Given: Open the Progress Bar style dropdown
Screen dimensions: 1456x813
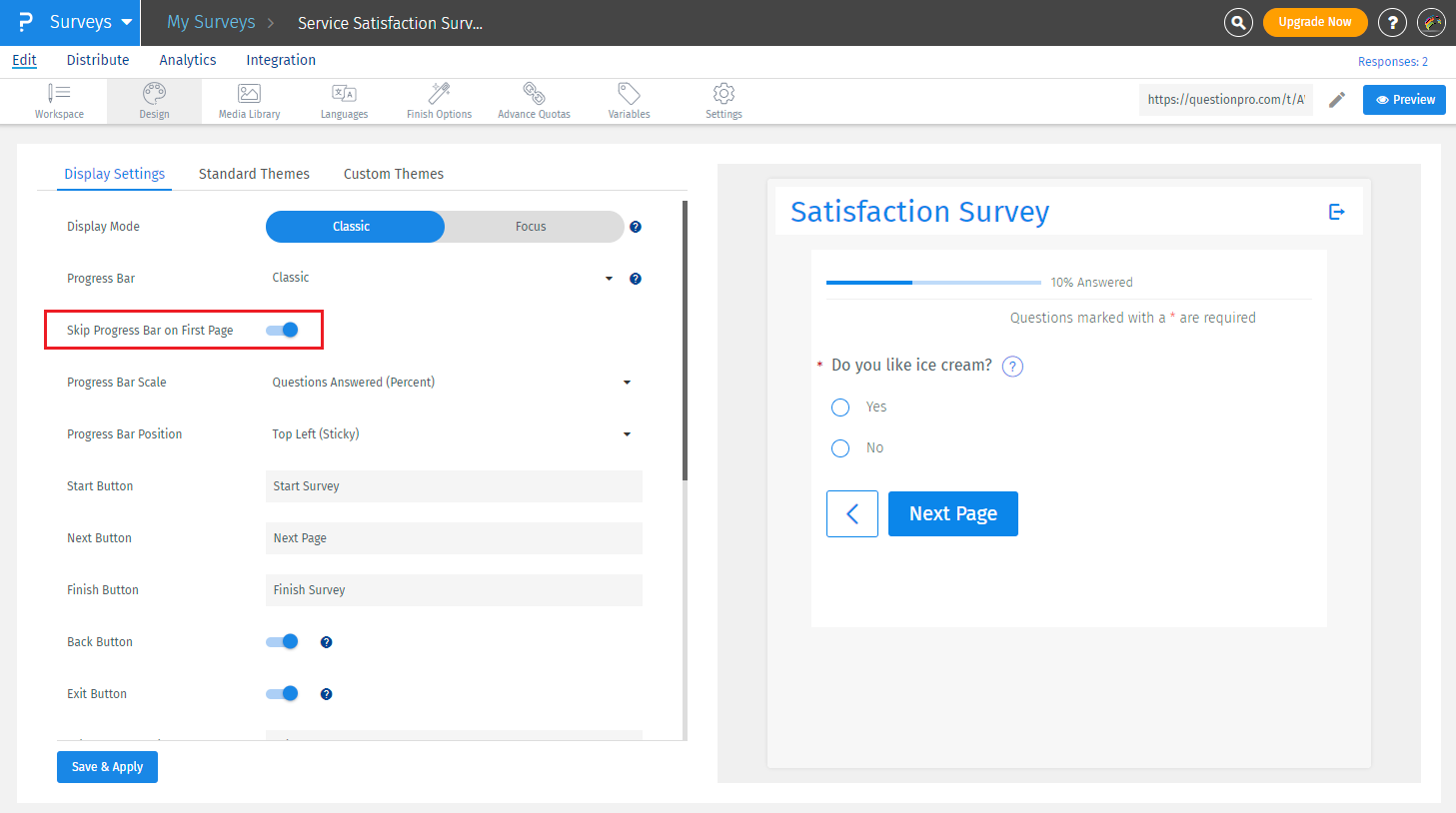Looking at the screenshot, I should (x=608, y=278).
